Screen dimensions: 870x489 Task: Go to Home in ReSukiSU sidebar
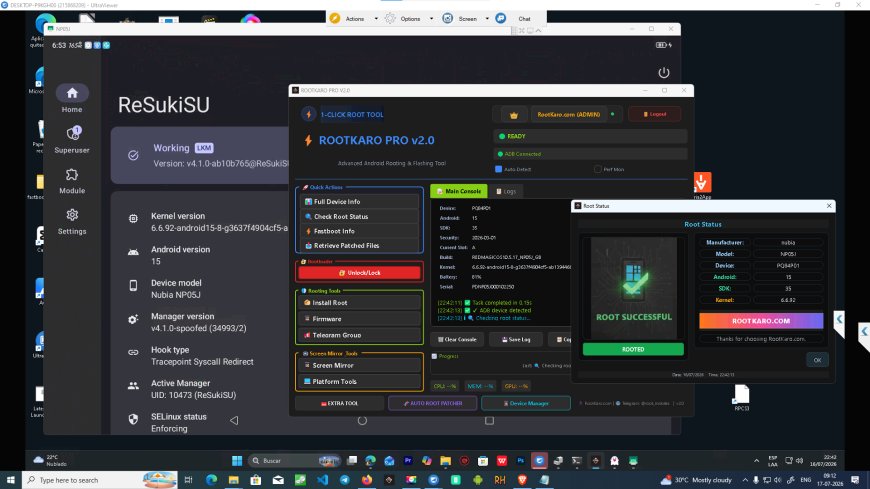[72, 99]
